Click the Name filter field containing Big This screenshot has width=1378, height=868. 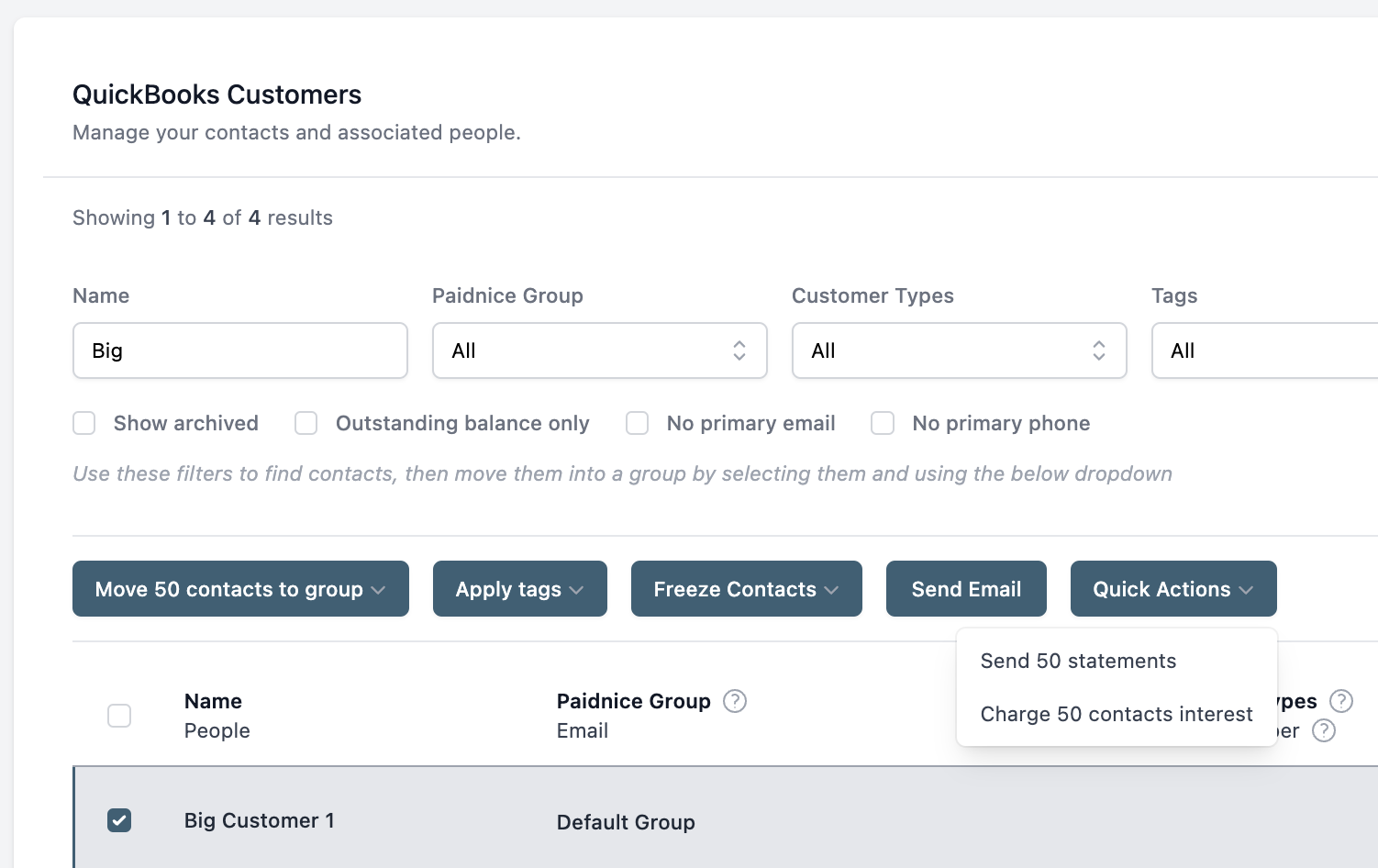coord(240,351)
